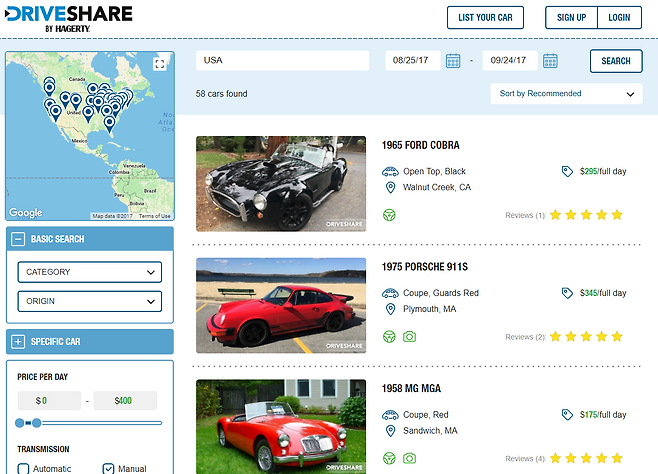Expand the map to fullscreen
Image resolution: width=658 pixels, height=474 pixels.
tap(159, 64)
